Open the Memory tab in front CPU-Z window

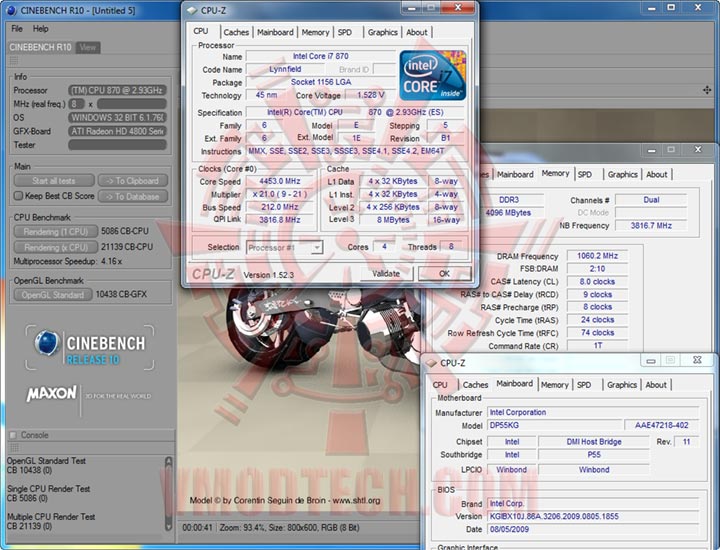[315, 32]
